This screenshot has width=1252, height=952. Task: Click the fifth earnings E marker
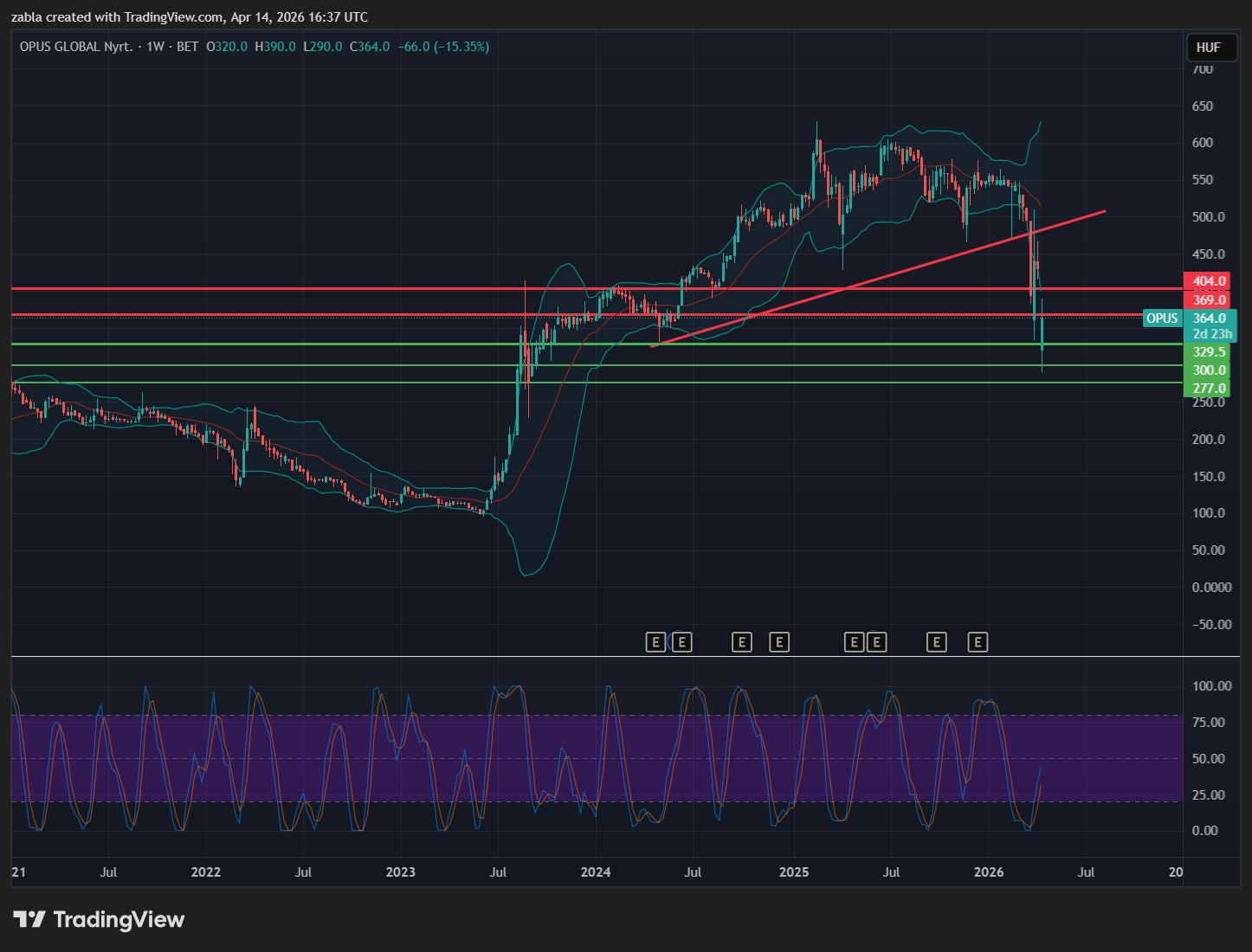point(854,642)
